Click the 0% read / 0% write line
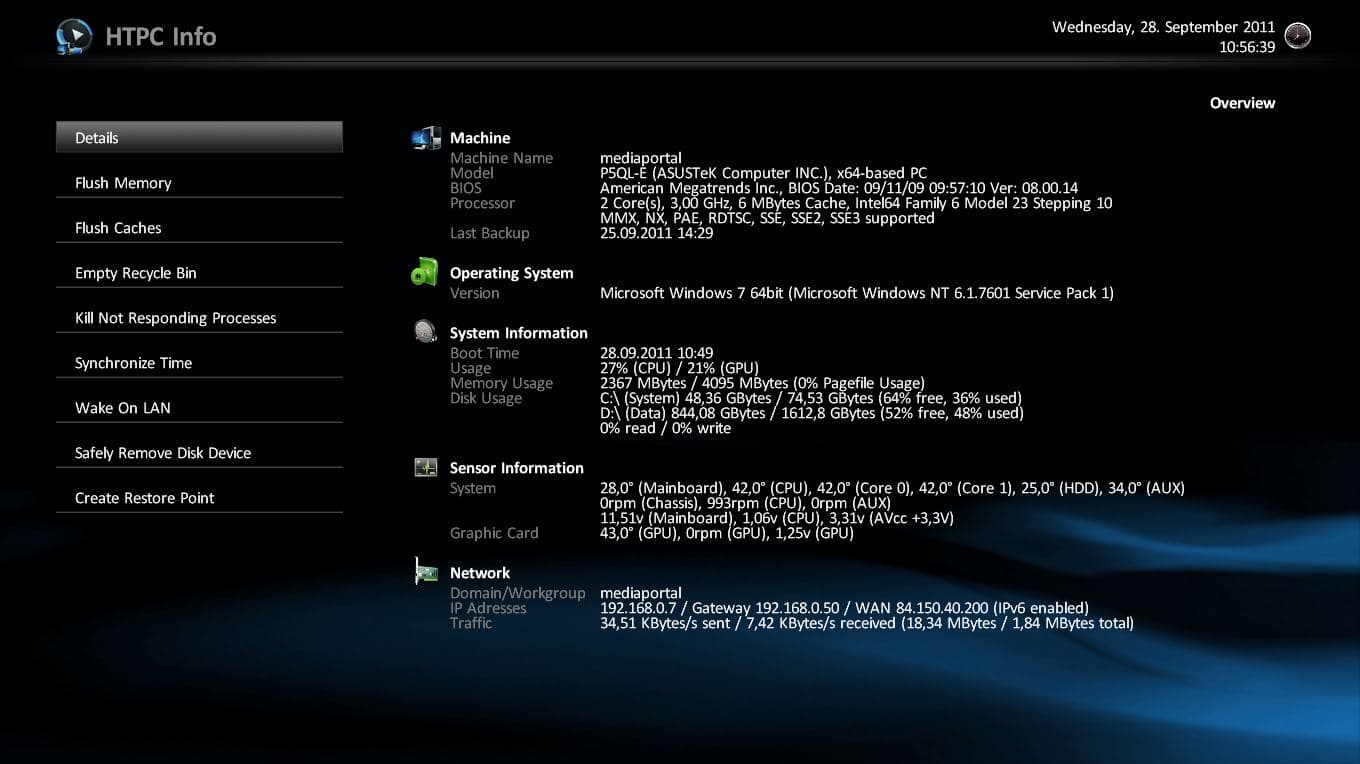1360x764 pixels. [665, 428]
